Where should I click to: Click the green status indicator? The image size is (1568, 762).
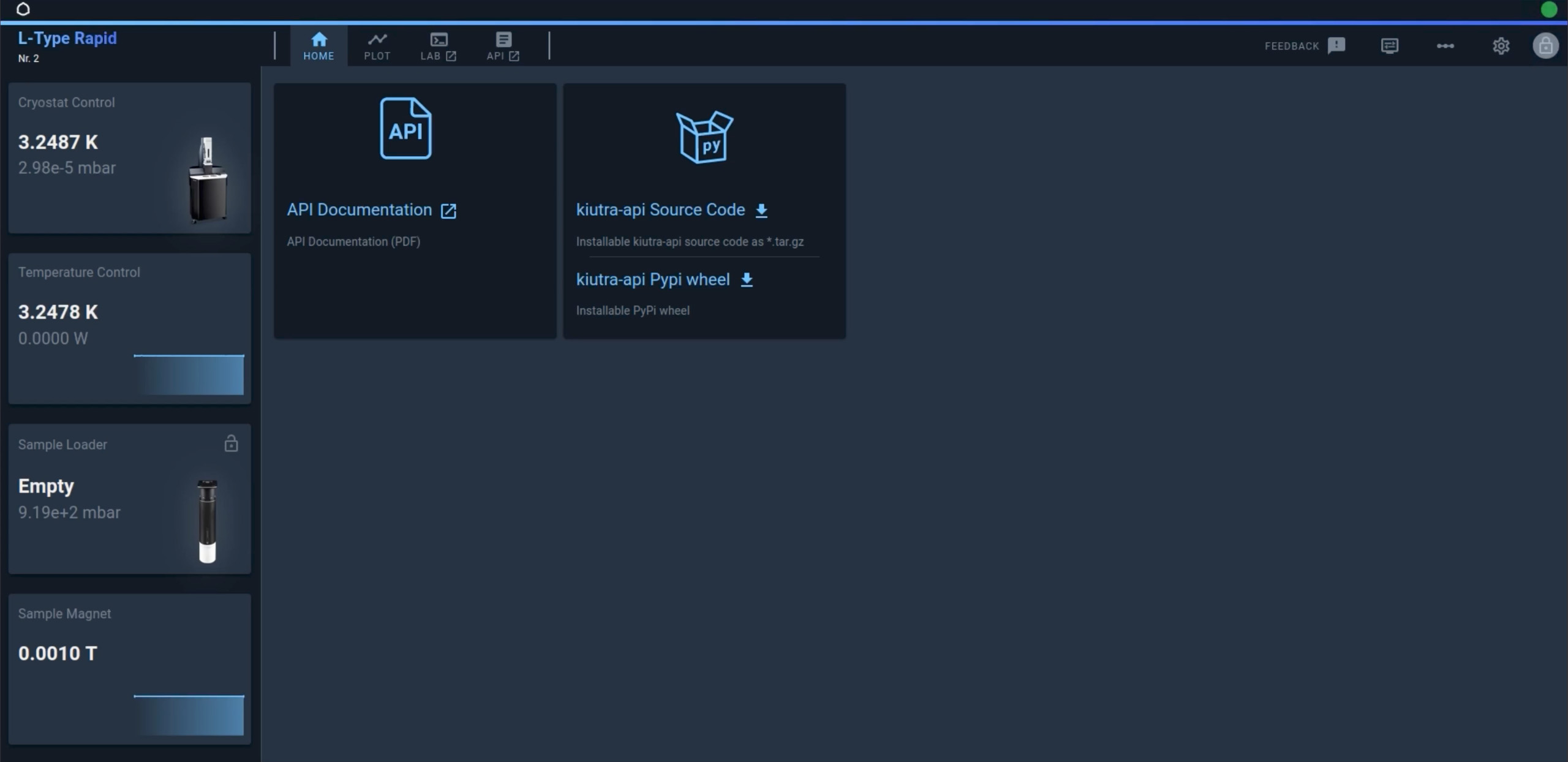(1549, 10)
